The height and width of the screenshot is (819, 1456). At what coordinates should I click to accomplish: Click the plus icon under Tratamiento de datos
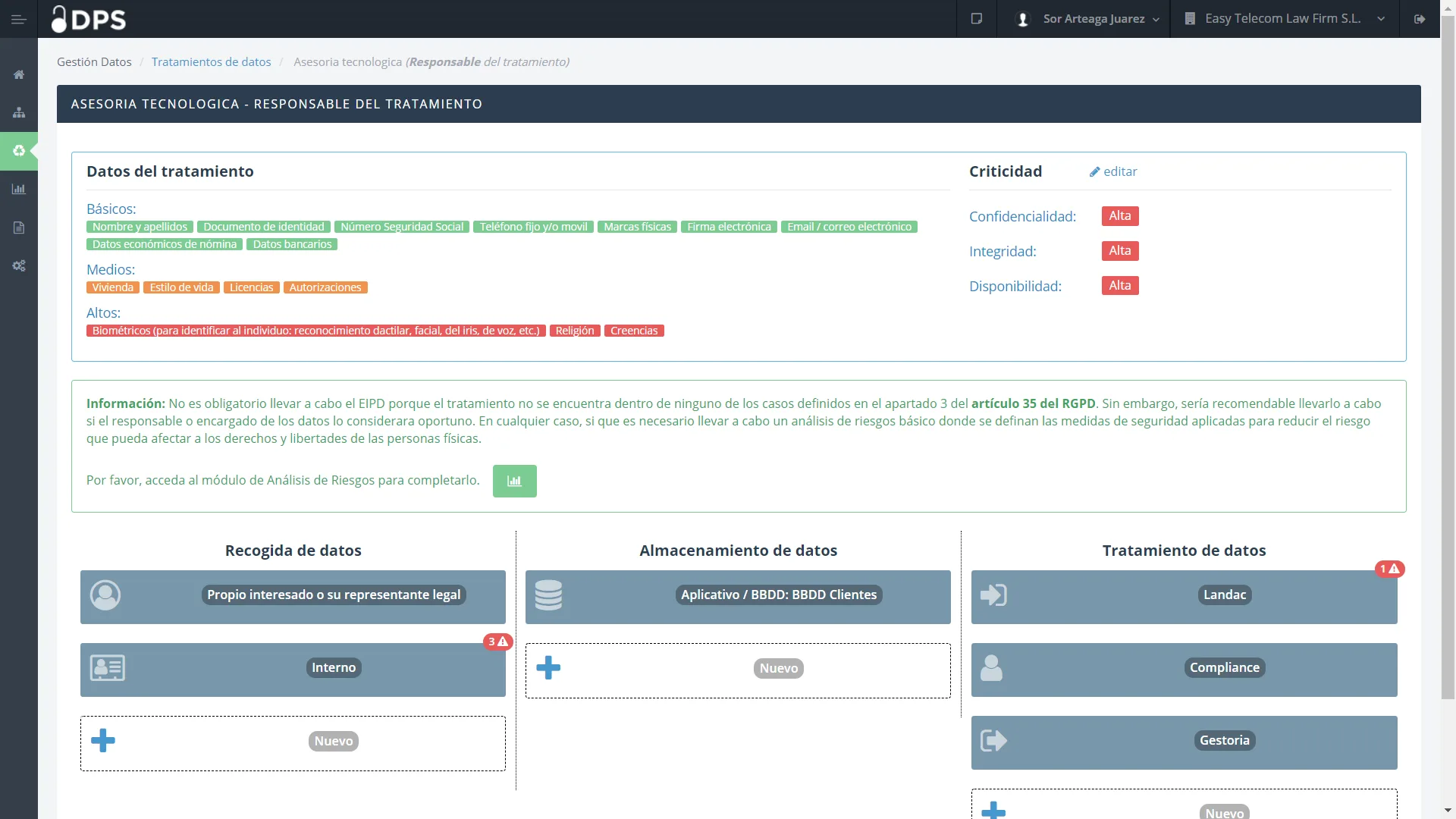tap(993, 811)
